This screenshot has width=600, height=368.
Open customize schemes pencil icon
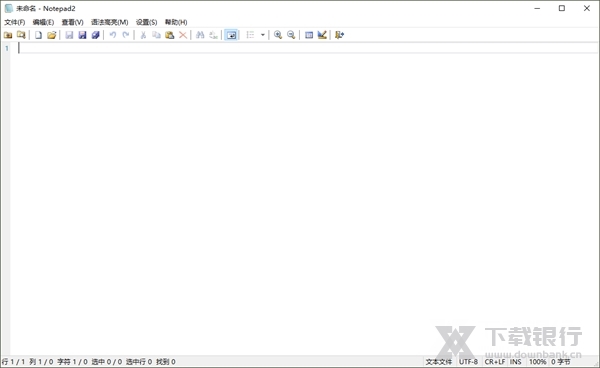[x=322, y=35]
